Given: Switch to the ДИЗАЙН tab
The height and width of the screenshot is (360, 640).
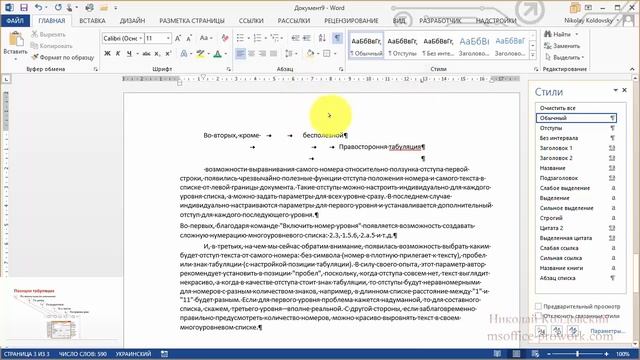Looking at the screenshot, I should coord(132,20).
